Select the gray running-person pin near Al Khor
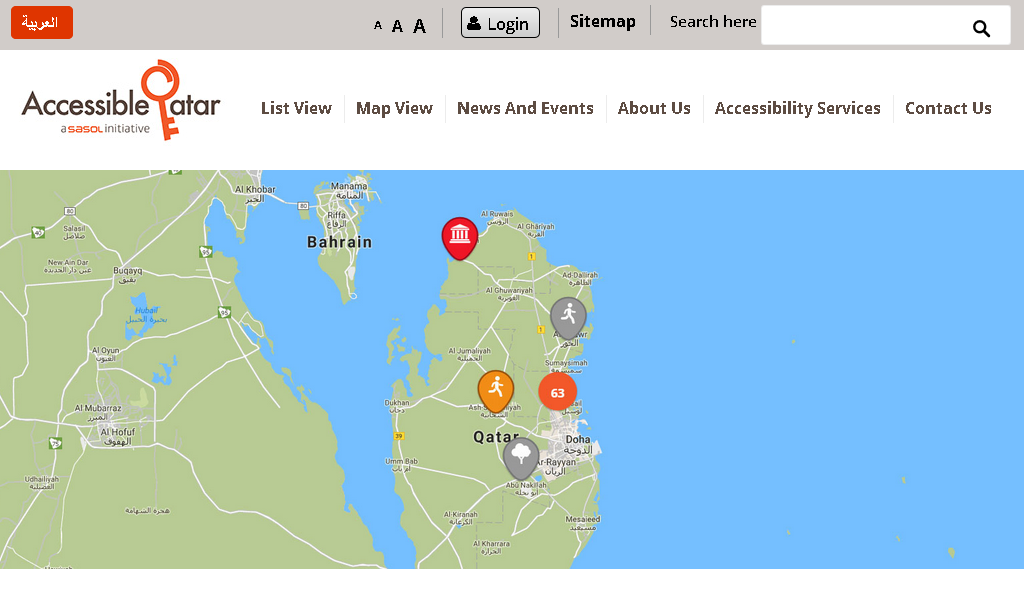 [x=568, y=318]
